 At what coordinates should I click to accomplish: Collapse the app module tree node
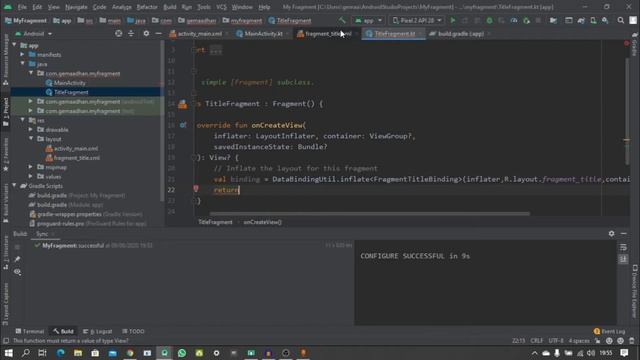15,45
